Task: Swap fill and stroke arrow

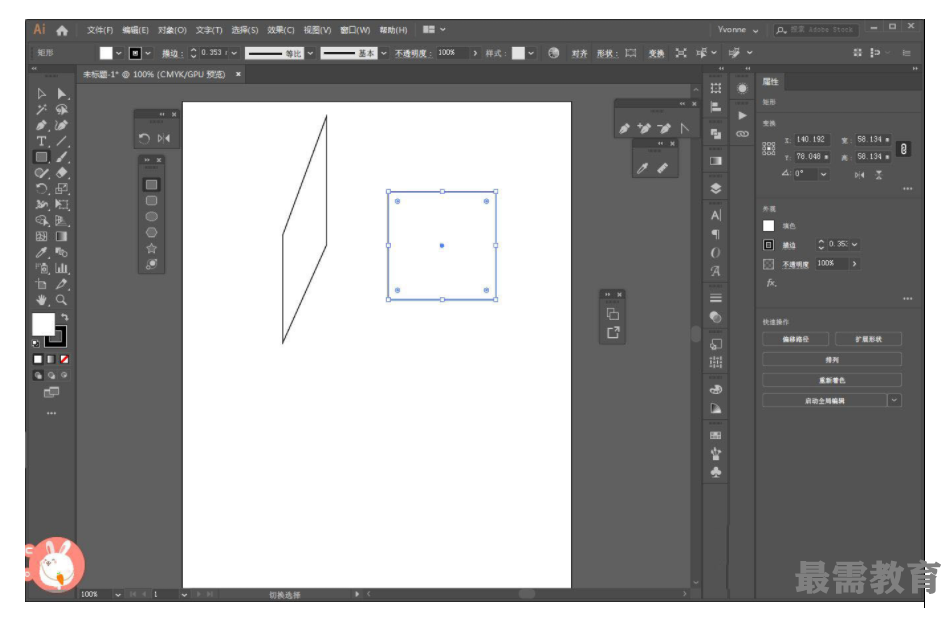Action: [65, 316]
